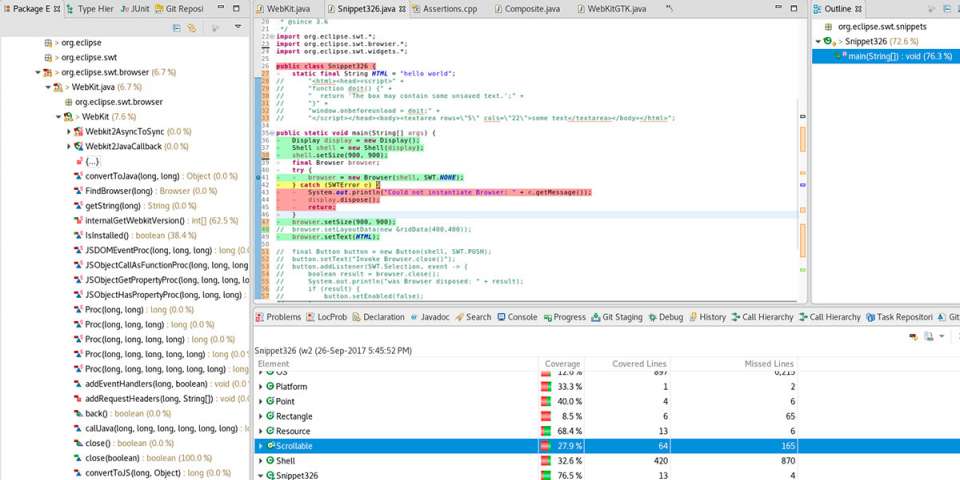Maximize the editor area
960x480 pixels.
click(795, 9)
